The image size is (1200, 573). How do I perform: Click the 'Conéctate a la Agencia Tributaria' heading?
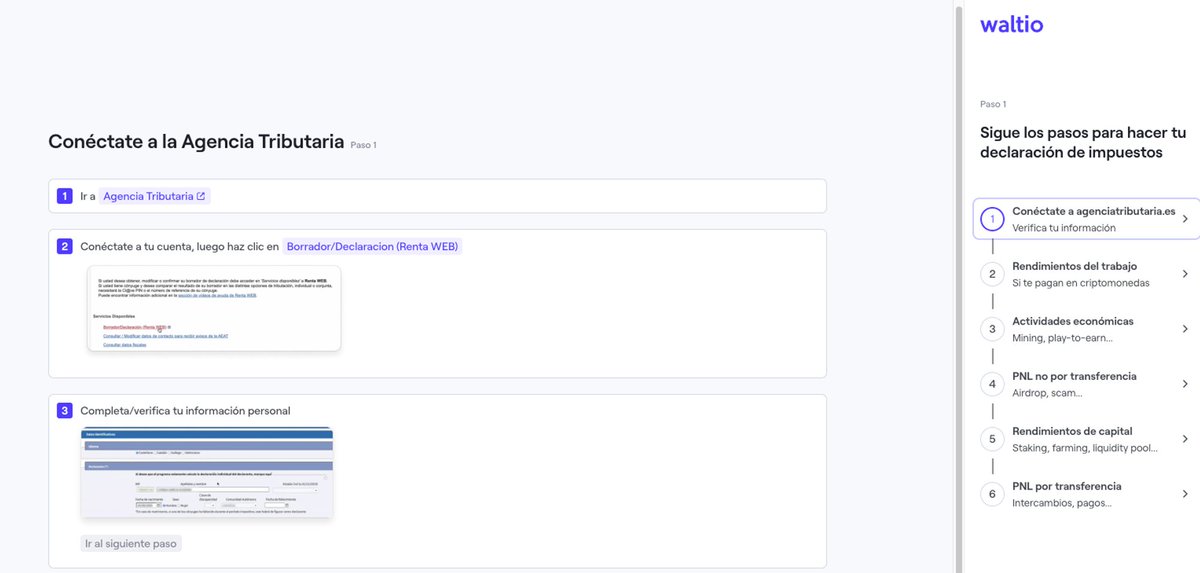(196, 142)
